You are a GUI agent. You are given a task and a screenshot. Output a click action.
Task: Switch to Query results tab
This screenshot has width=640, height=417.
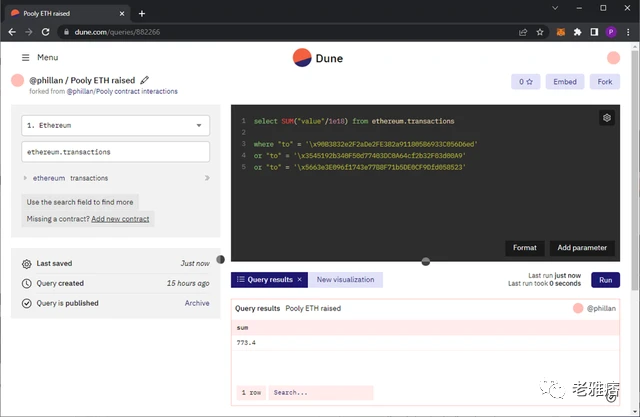click(x=269, y=279)
